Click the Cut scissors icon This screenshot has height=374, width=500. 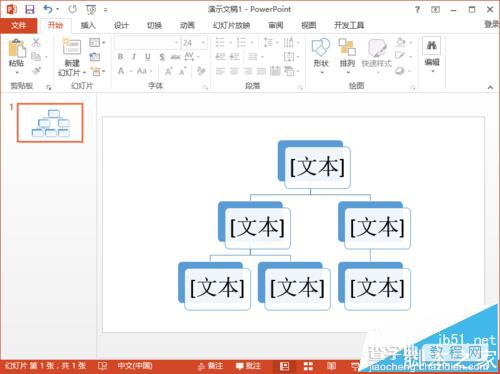pyautogui.click(x=36, y=43)
